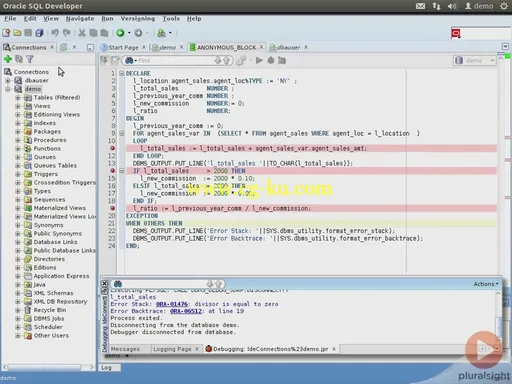This screenshot has width=512, height=384.
Task: Open the Navigate menu
Action: pos(80,19)
